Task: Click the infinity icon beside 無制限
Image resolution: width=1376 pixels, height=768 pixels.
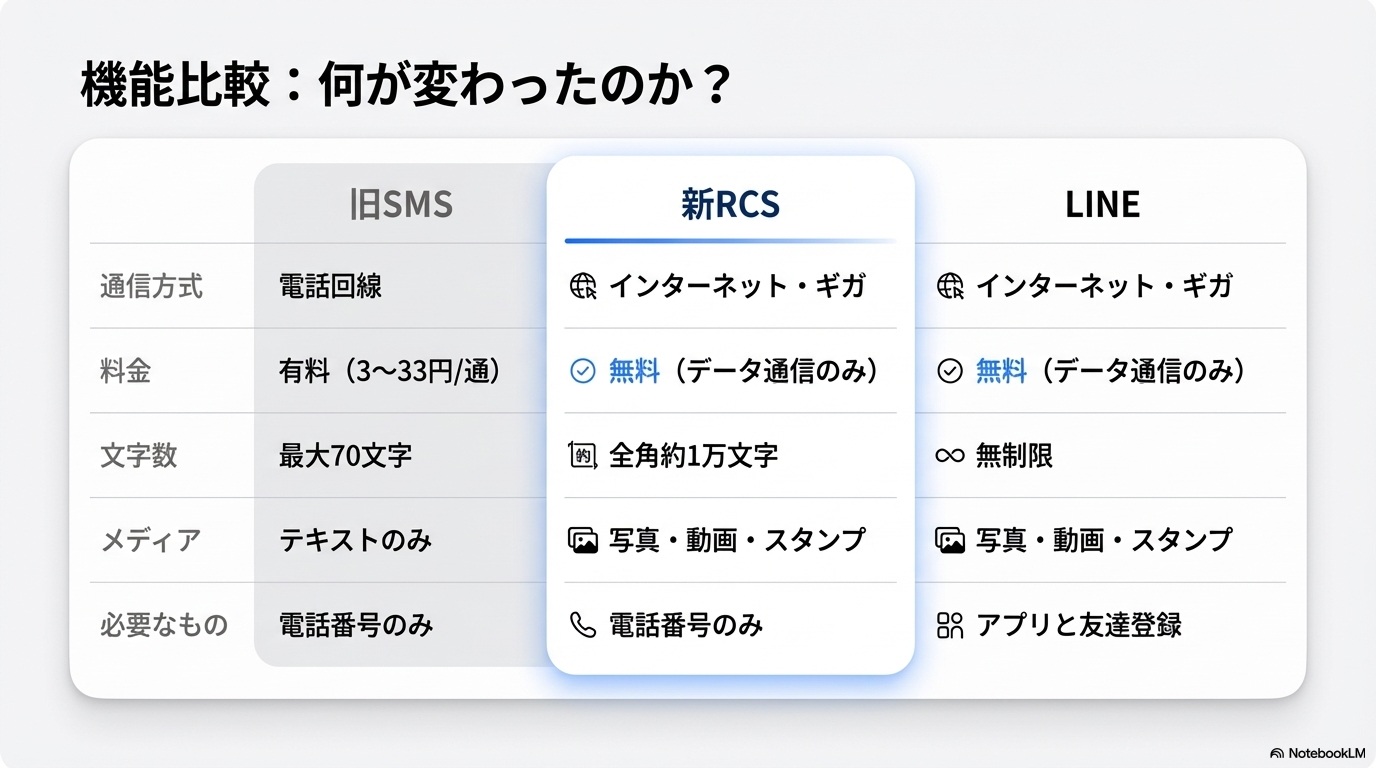Action: tap(949, 456)
